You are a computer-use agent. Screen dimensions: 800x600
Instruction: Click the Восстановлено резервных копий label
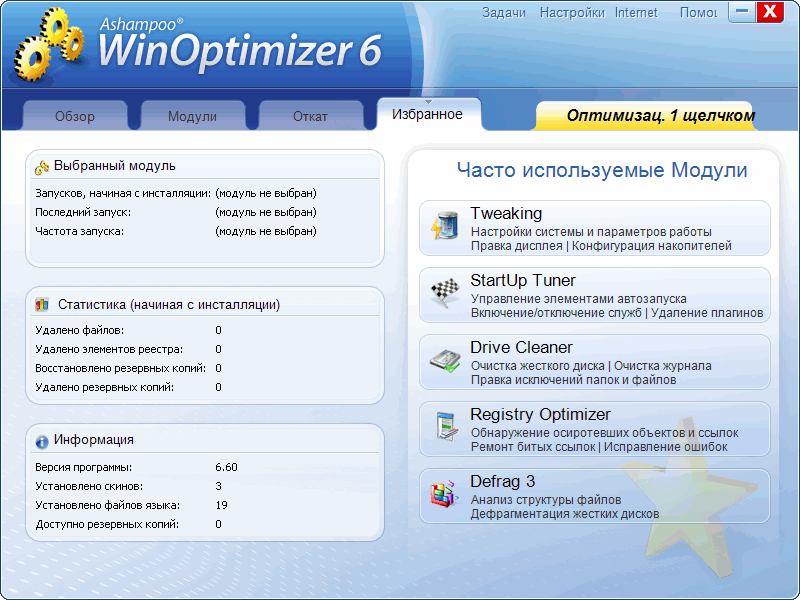pyautogui.click(x=120, y=368)
